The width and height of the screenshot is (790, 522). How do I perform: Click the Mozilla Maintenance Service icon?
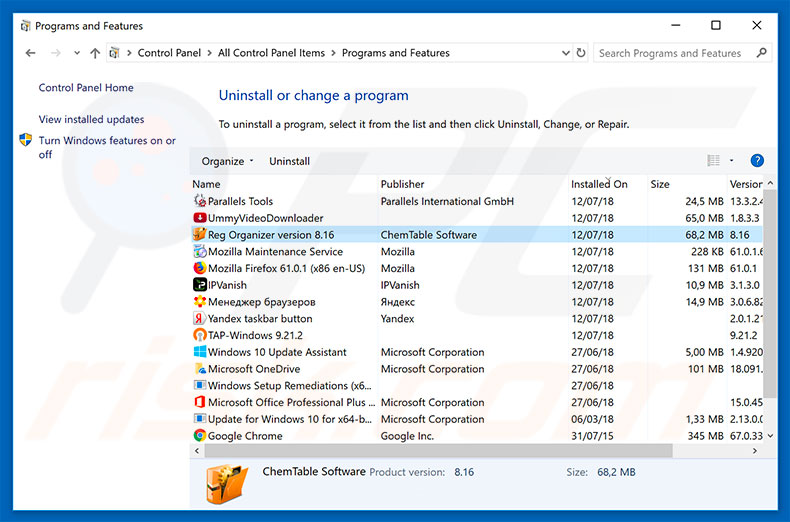coord(200,251)
